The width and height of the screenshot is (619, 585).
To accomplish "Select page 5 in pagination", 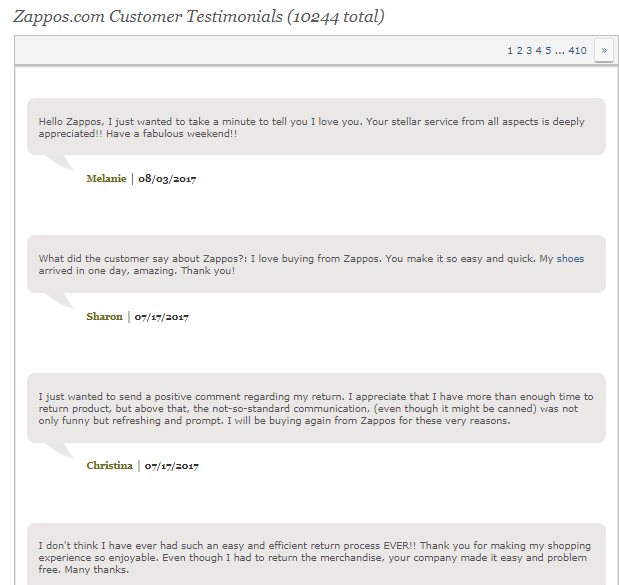I will pos(548,50).
